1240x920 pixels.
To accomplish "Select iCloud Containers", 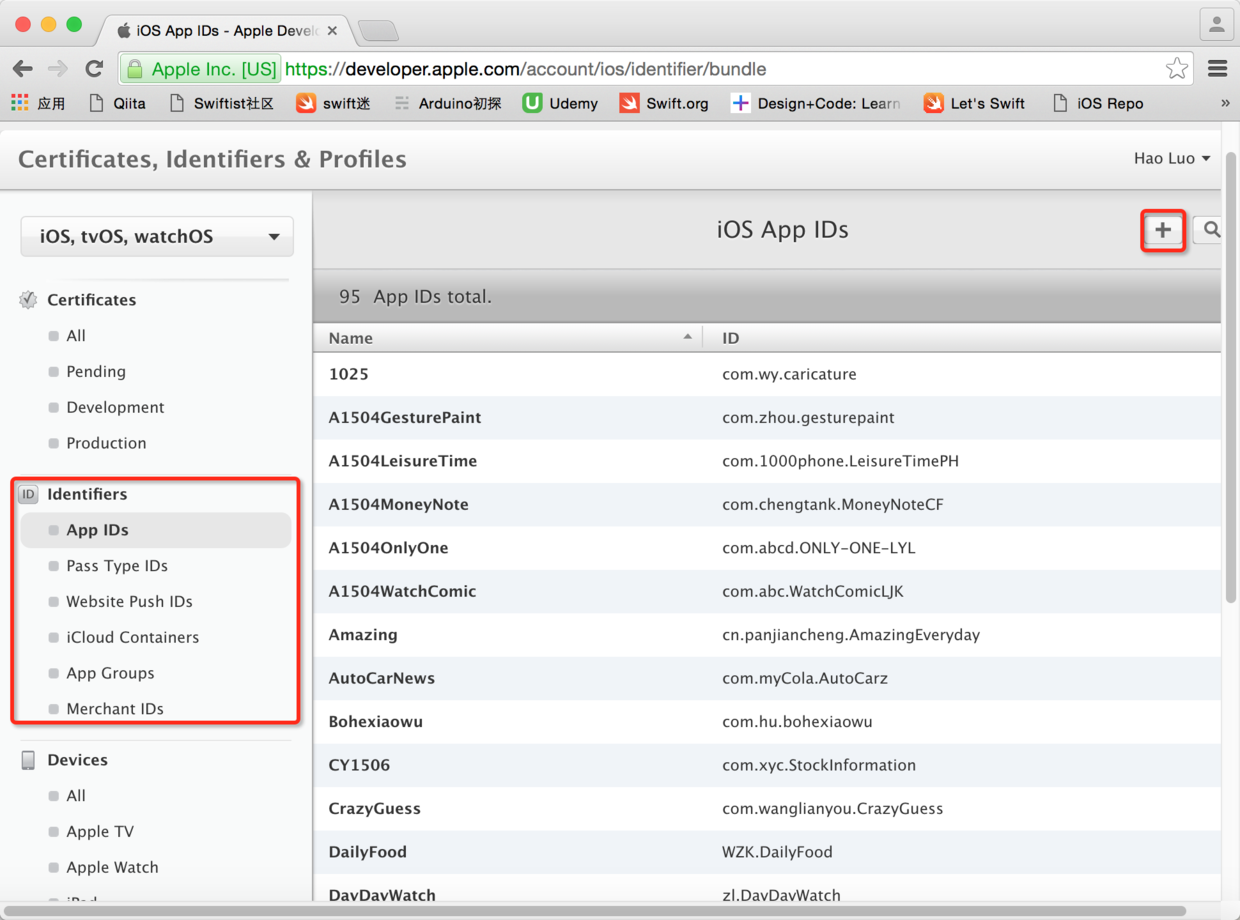I will coord(132,638).
